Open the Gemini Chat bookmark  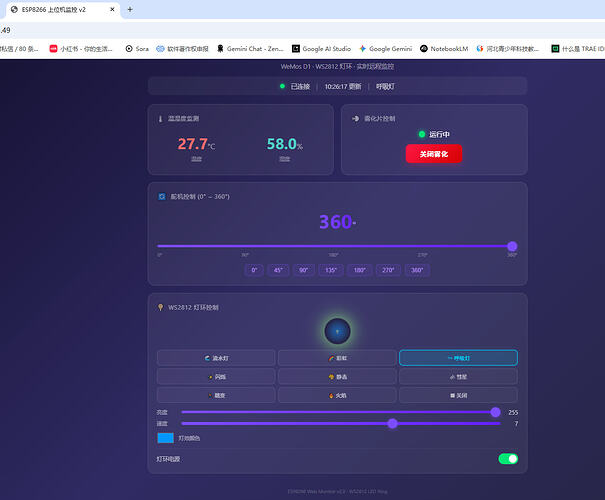coord(250,49)
